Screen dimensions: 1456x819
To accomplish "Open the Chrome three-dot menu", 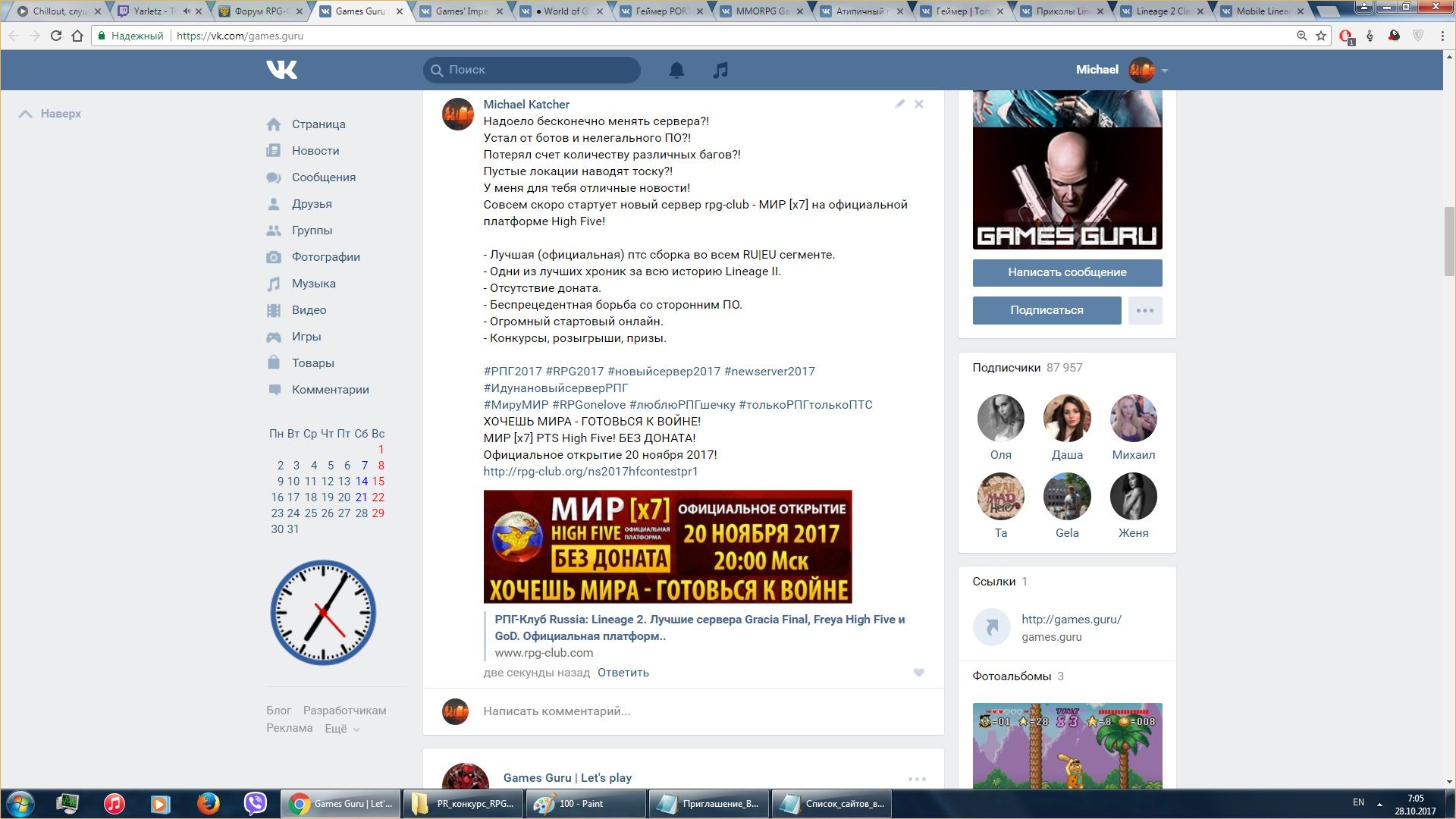I will pos(1442,36).
